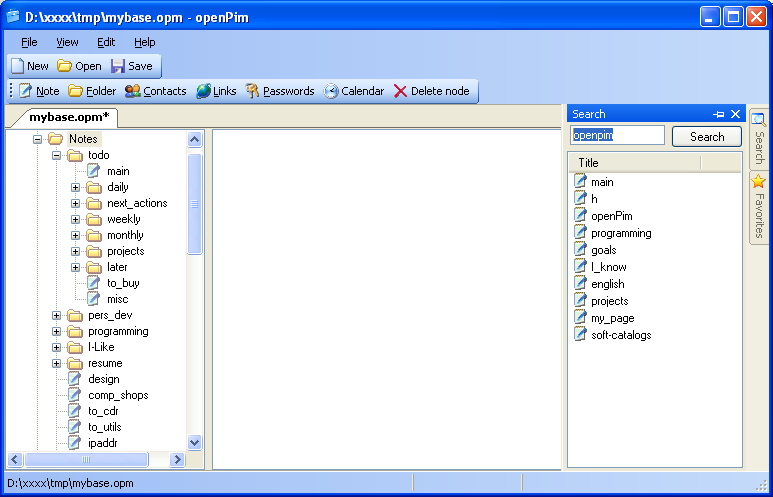The height and width of the screenshot is (497, 773).
Task: Select the ipaddr note
Action: [103, 443]
